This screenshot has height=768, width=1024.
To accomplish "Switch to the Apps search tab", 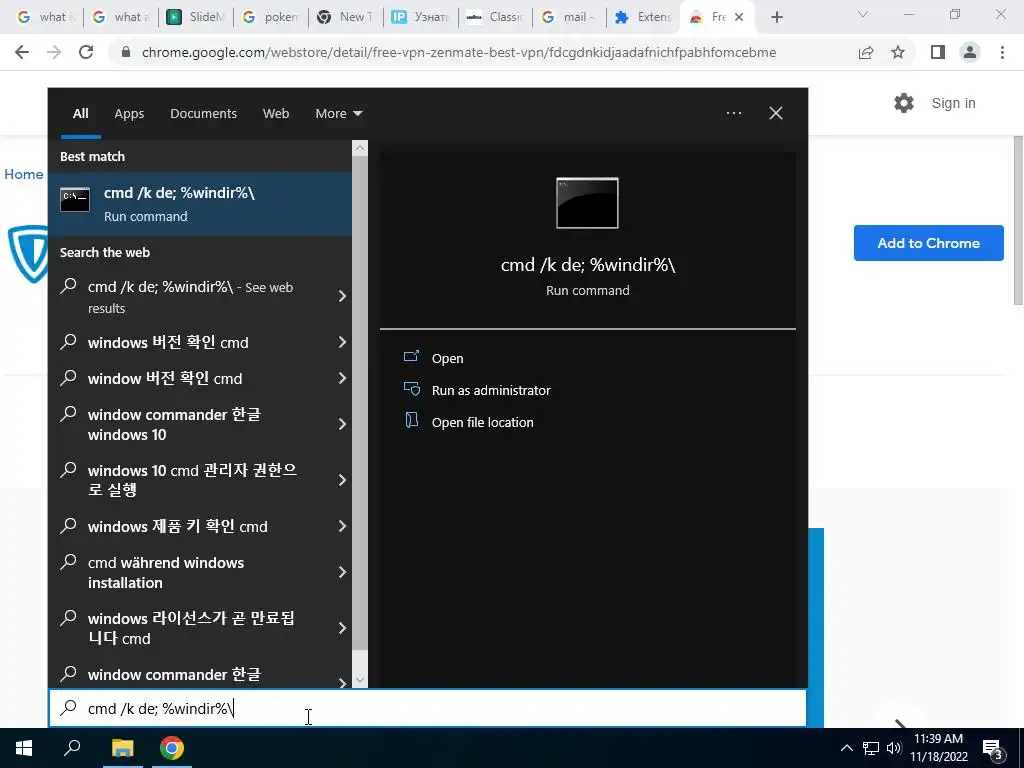I will (x=129, y=114).
